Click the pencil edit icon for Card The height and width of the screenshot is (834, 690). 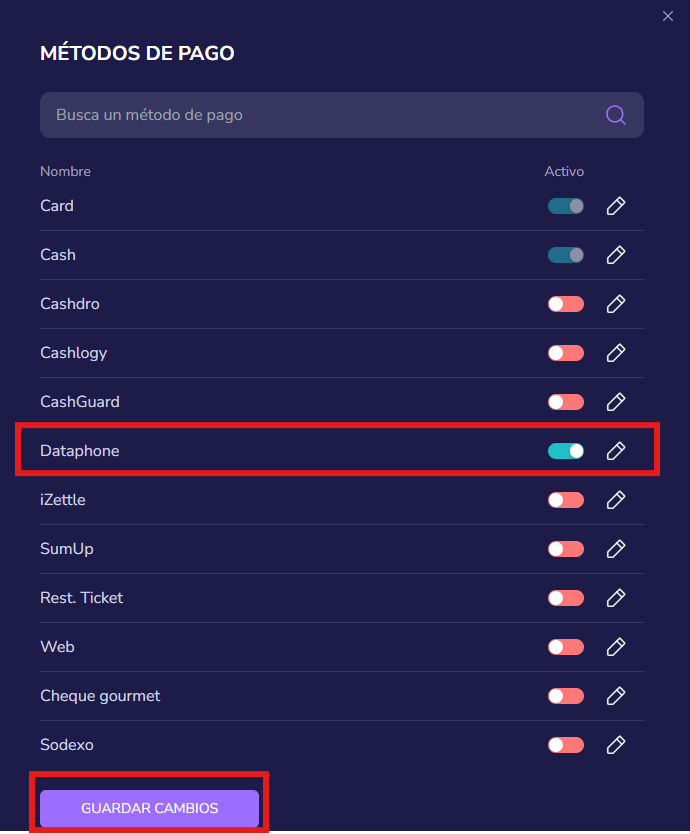pyautogui.click(x=616, y=206)
